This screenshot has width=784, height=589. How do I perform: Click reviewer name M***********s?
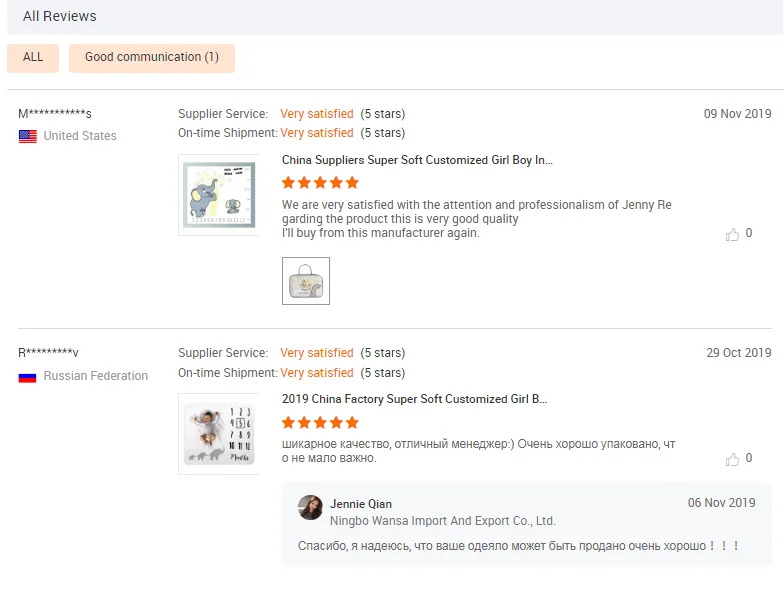coord(55,114)
